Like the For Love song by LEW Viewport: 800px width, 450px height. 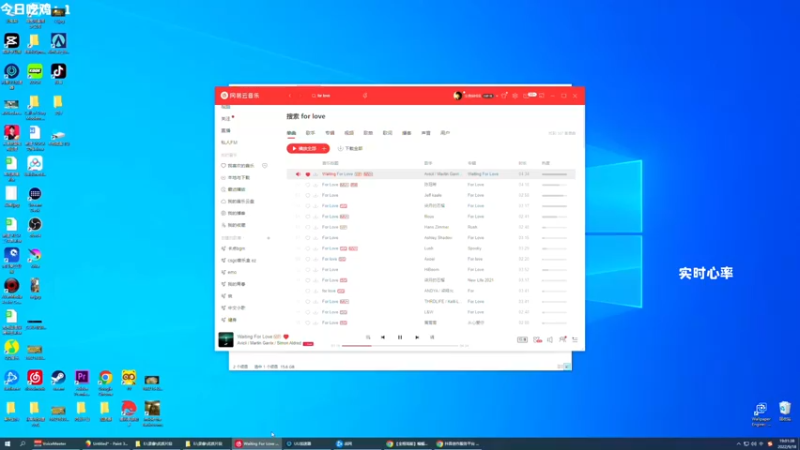point(308,312)
